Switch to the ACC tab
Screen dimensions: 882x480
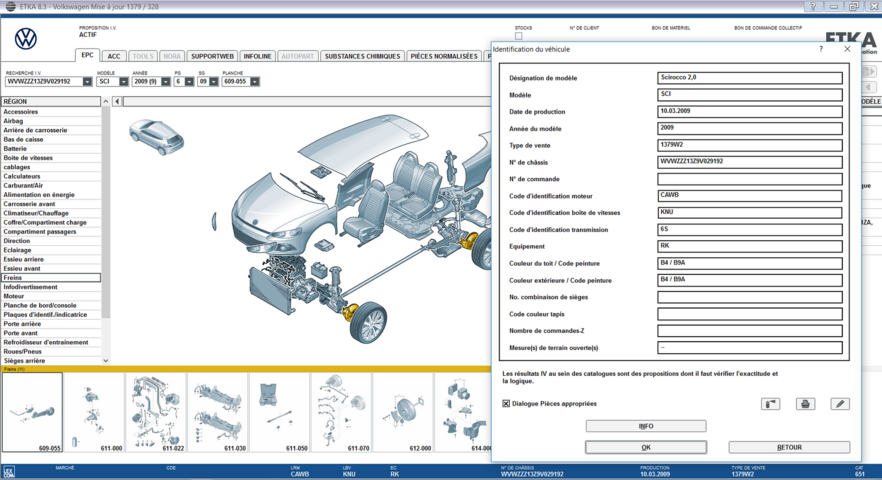[x=114, y=56]
